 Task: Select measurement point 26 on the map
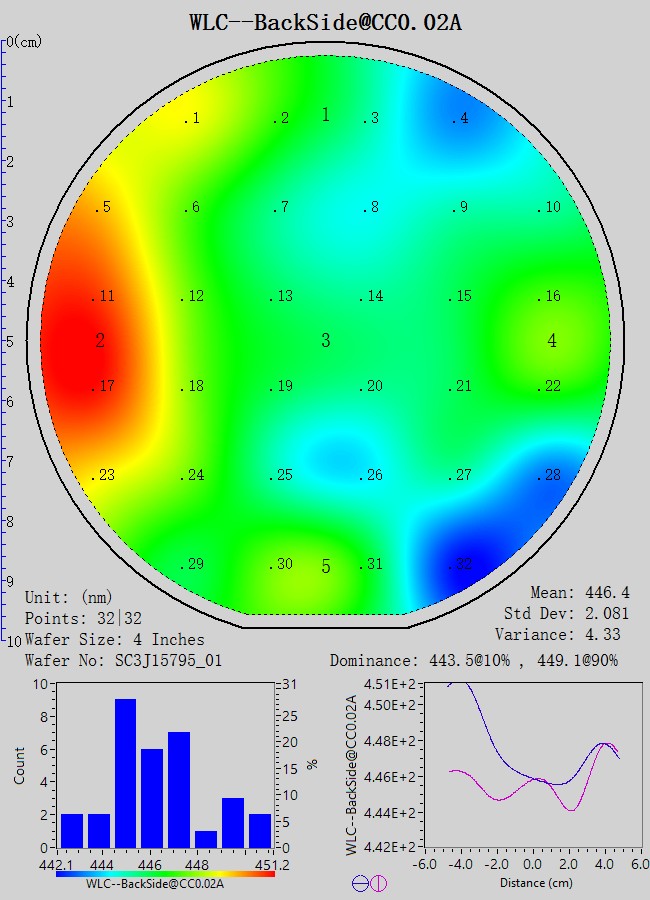[x=371, y=475]
